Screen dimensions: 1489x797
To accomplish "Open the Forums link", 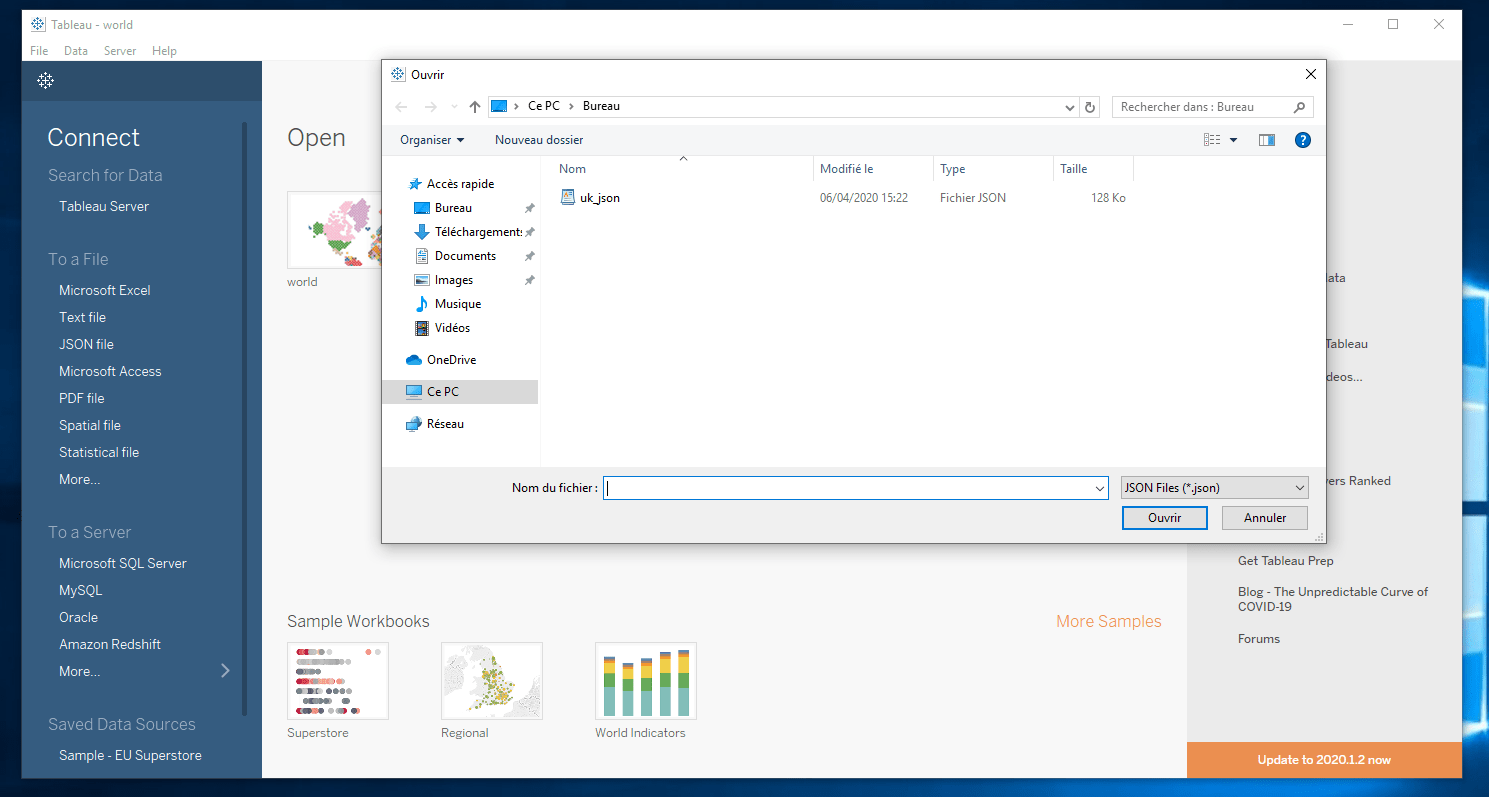I will 1258,639.
